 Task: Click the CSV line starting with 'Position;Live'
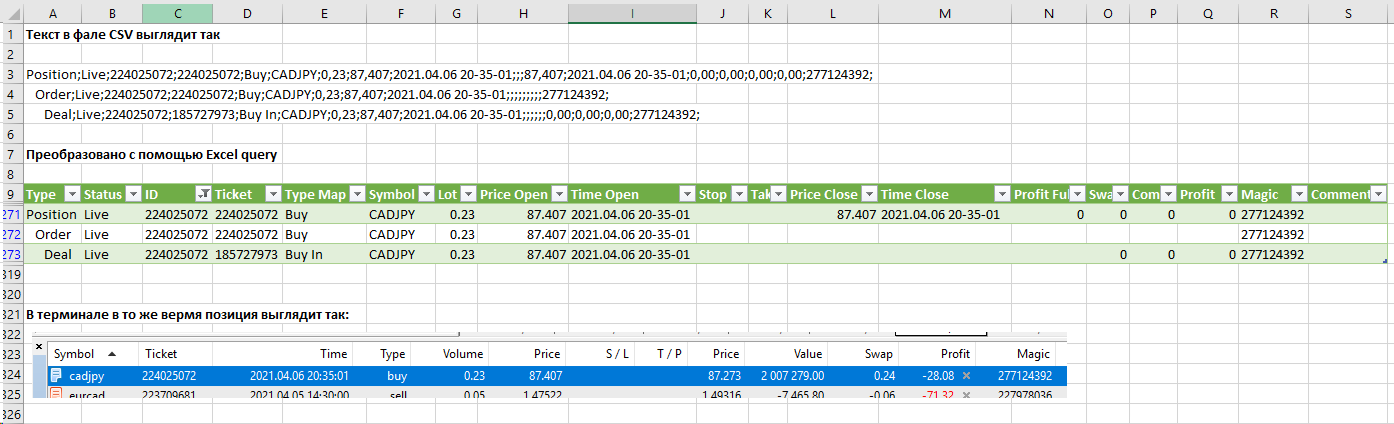click(449, 74)
